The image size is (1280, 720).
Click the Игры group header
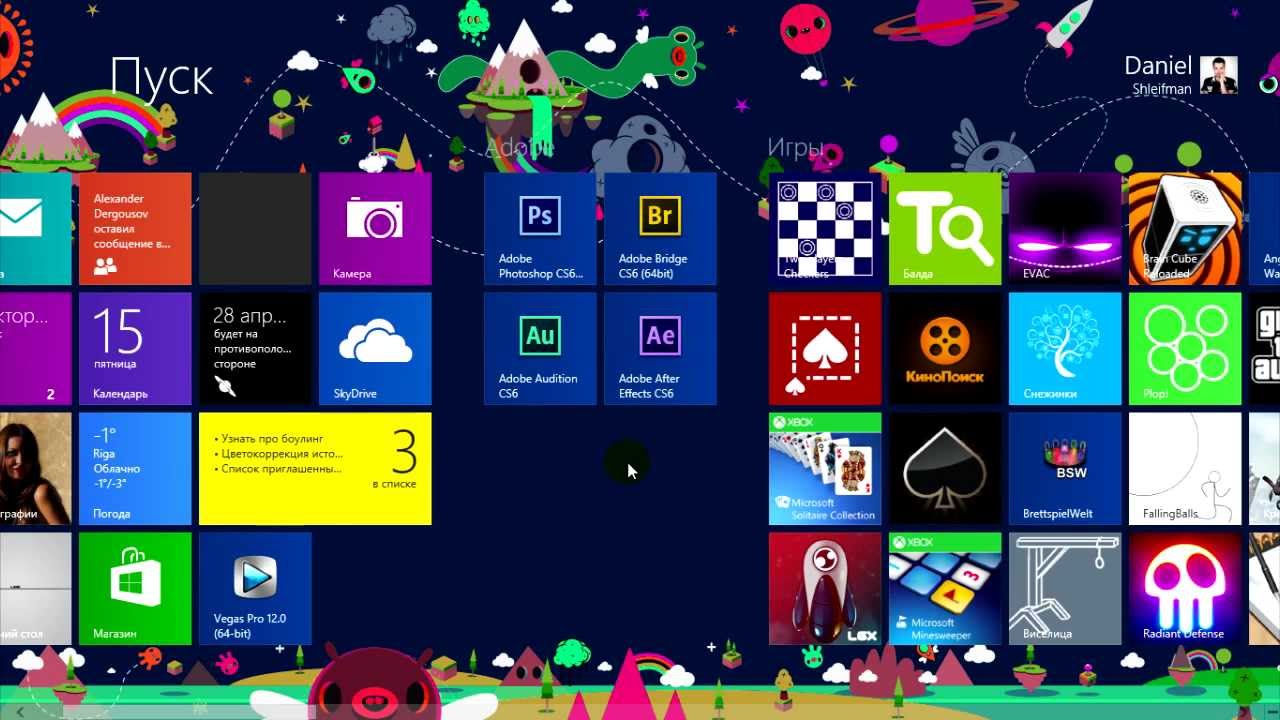796,148
